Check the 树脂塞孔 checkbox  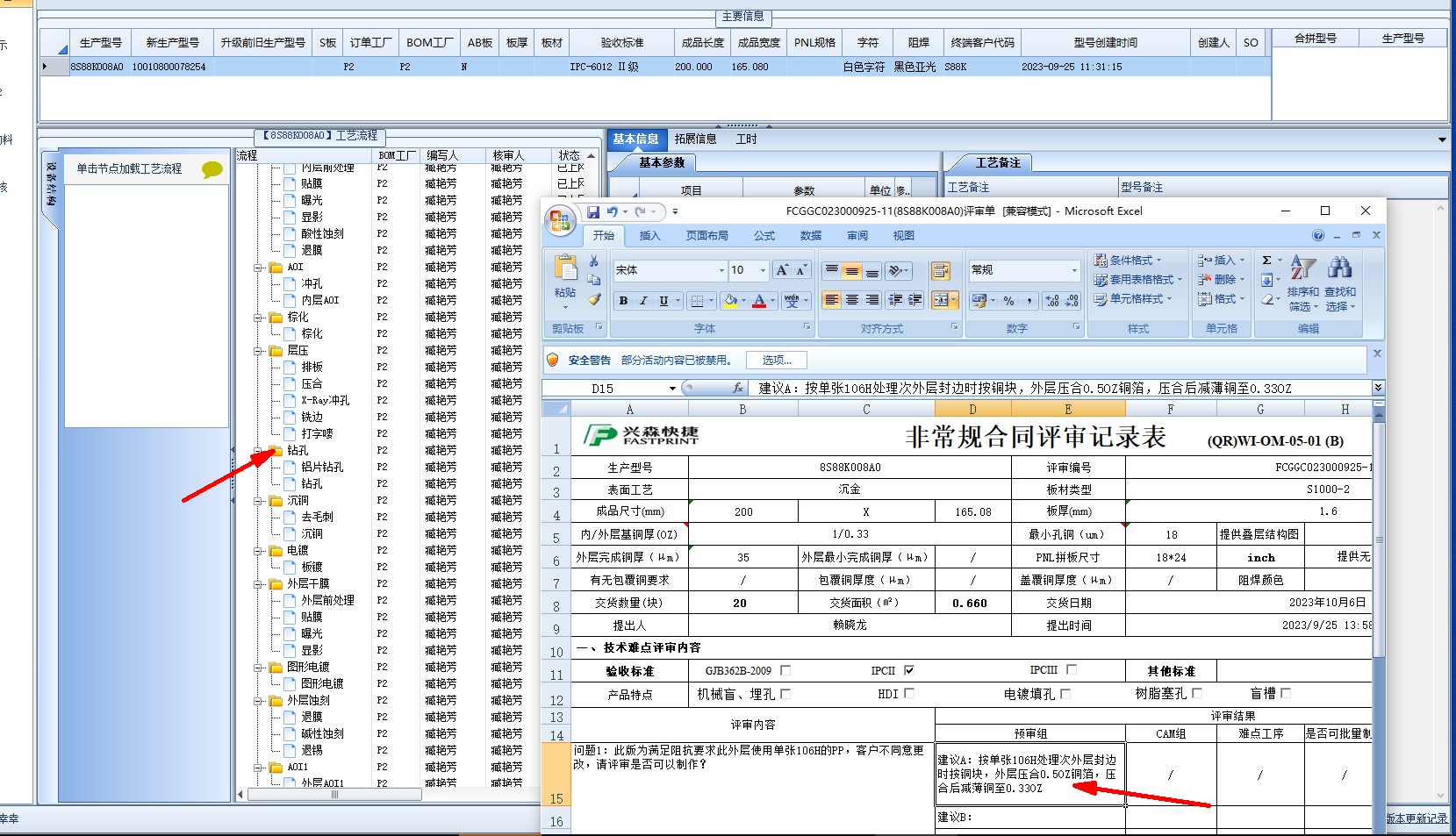(1197, 693)
